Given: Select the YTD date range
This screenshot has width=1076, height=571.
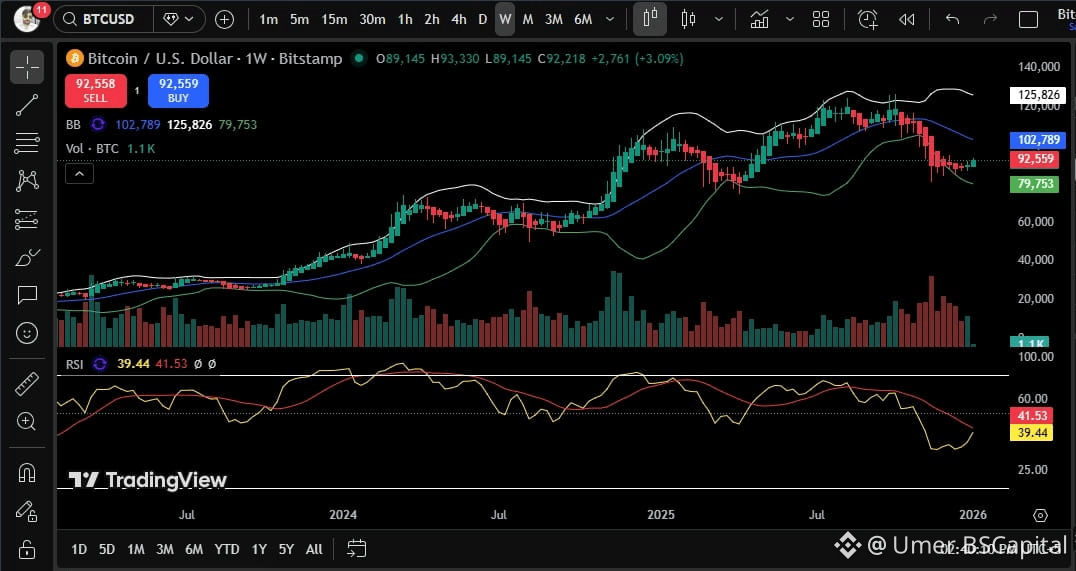Looking at the screenshot, I should click(x=227, y=549).
